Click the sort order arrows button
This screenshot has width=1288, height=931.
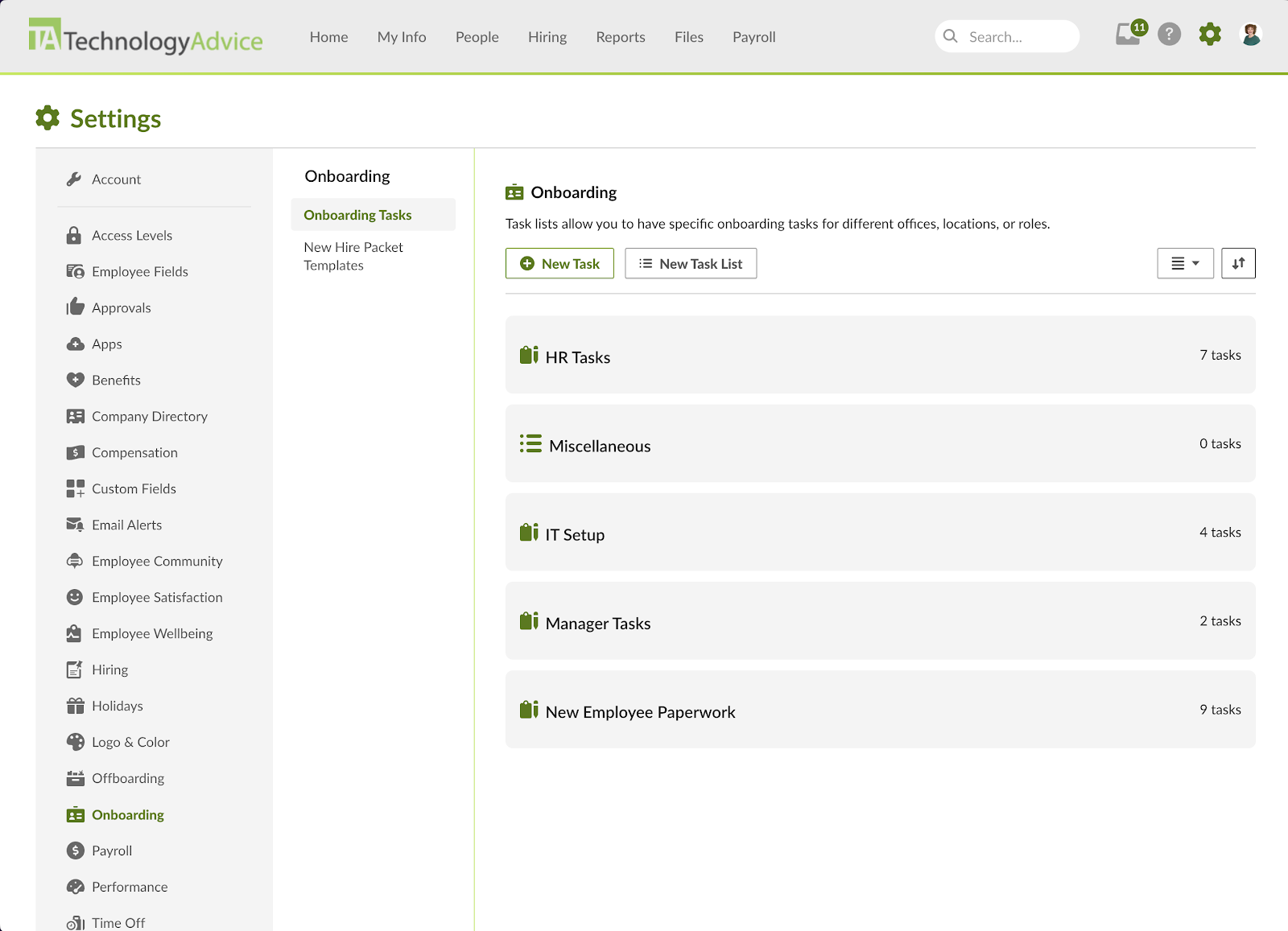coord(1238,263)
